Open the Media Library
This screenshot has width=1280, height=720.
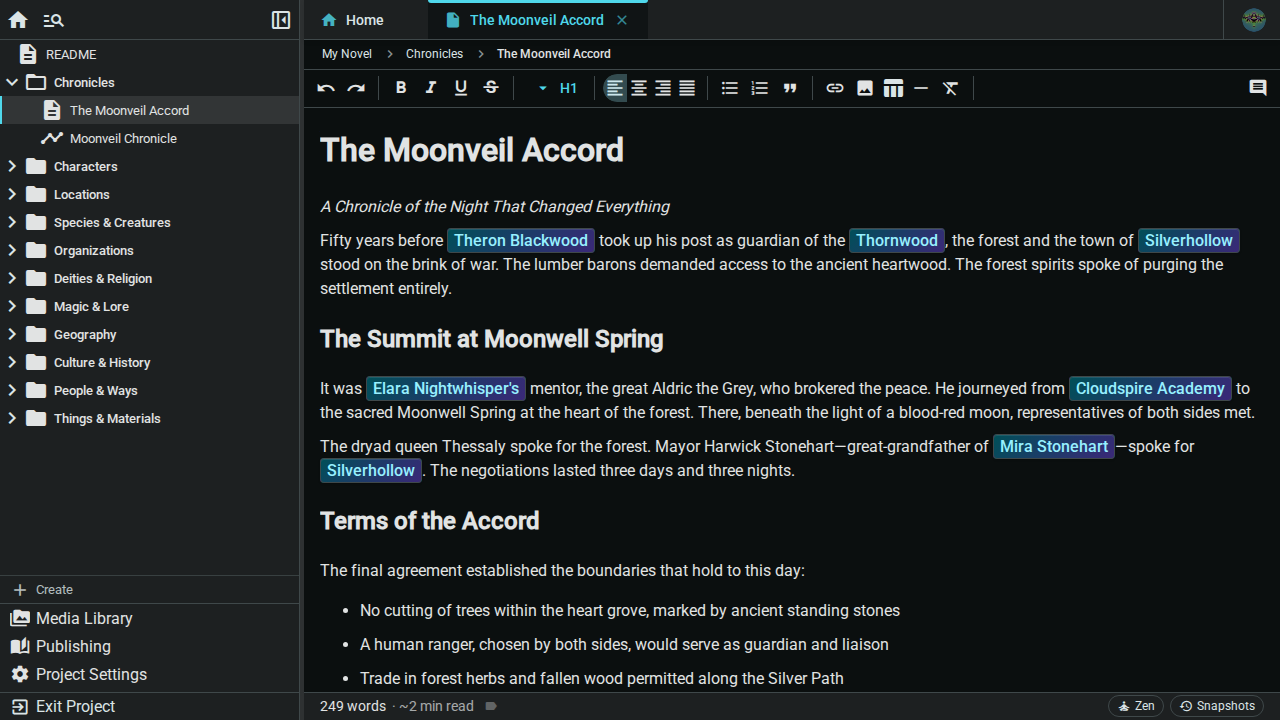pyautogui.click(x=150, y=618)
